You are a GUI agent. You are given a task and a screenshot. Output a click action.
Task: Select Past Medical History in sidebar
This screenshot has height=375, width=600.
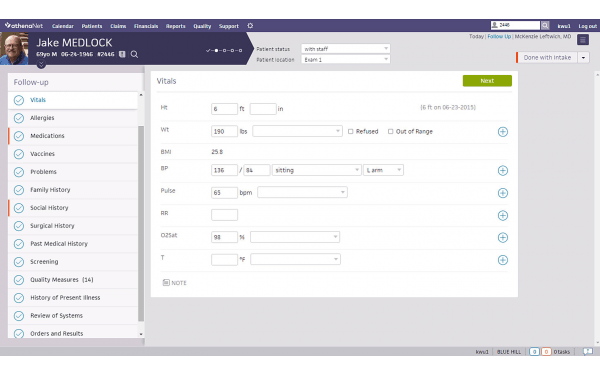[73, 244]
